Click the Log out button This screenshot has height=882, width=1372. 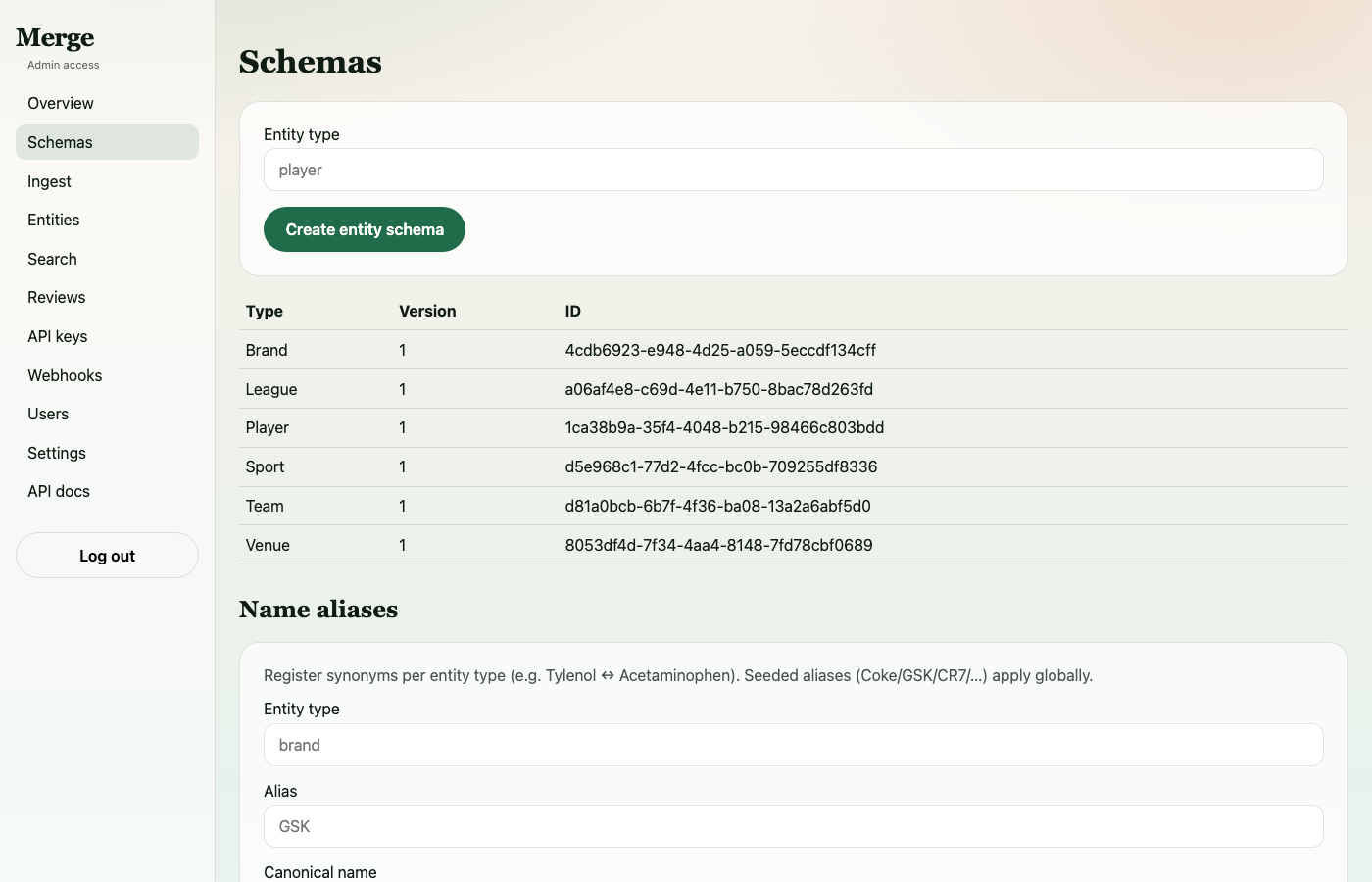tap(107, 556)
